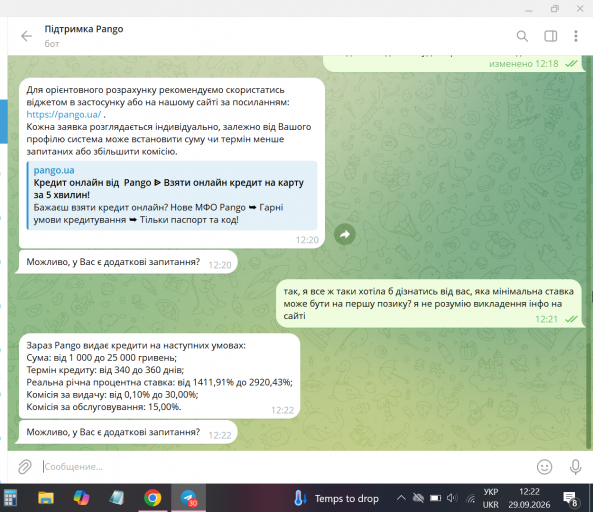Image resolution: width=593 pixels, height=512 pixels.
Task: Go back using the arrow in the chat header
Action: [x=26, y=36]
